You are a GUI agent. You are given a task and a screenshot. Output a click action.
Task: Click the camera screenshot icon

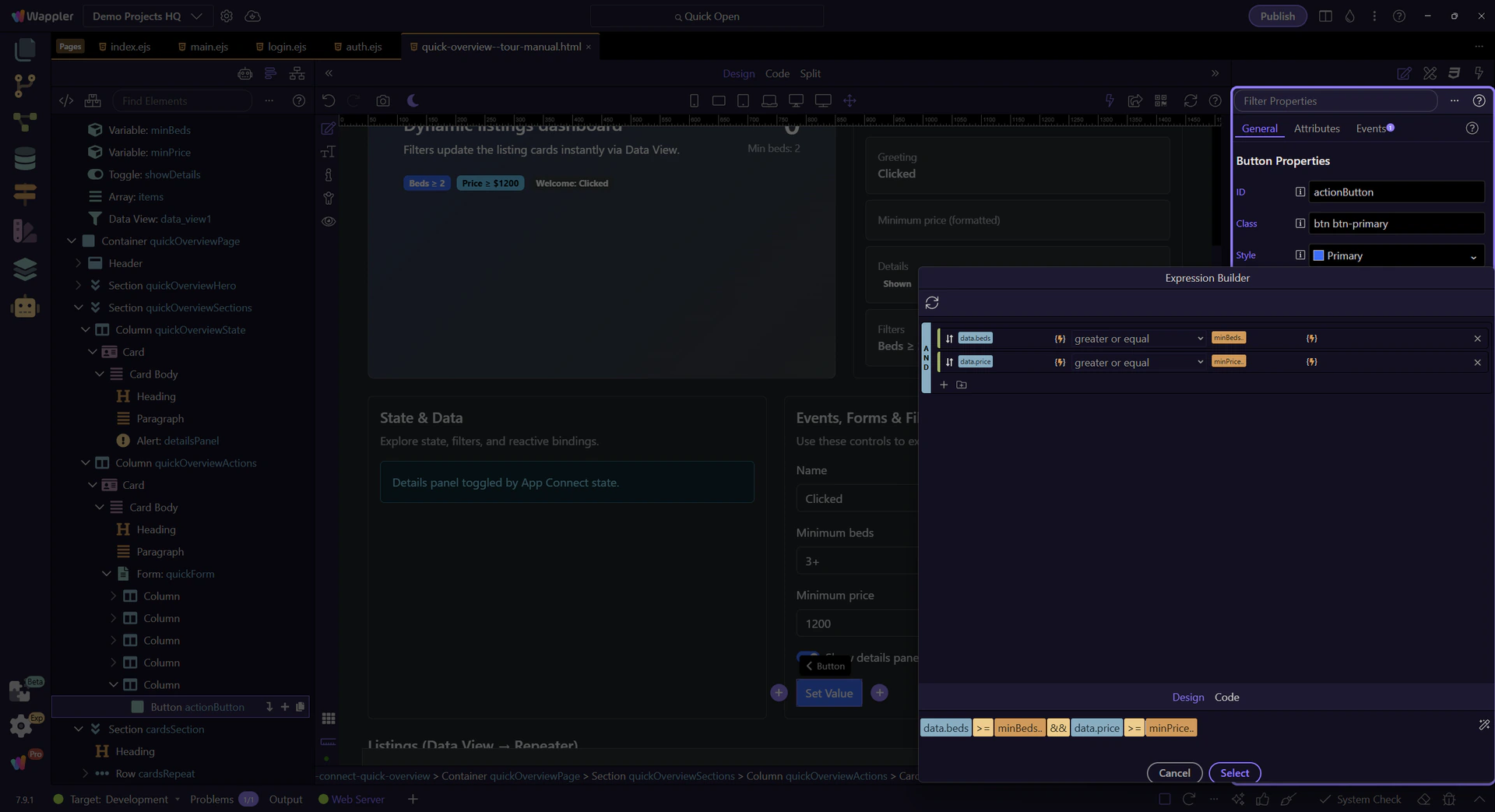[x=382, y=100]
